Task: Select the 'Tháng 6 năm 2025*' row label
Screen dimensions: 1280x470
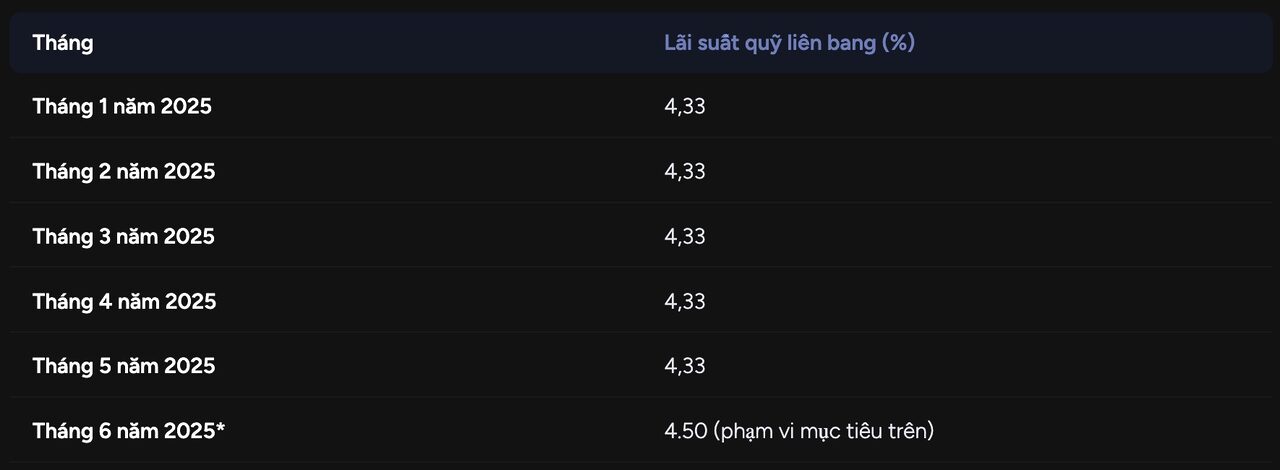Action: [x=129, y=431]
